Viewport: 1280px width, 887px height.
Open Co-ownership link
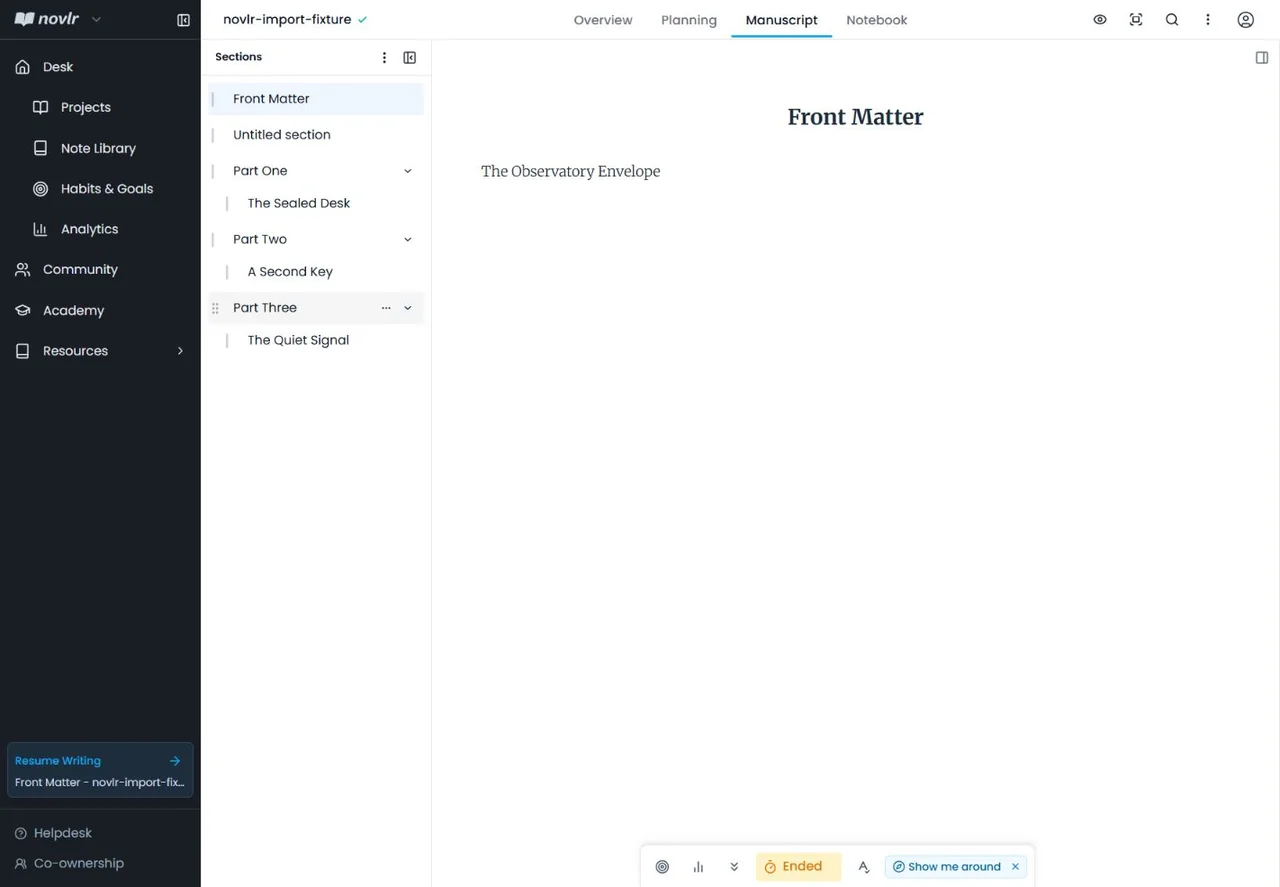pos(69,863)
